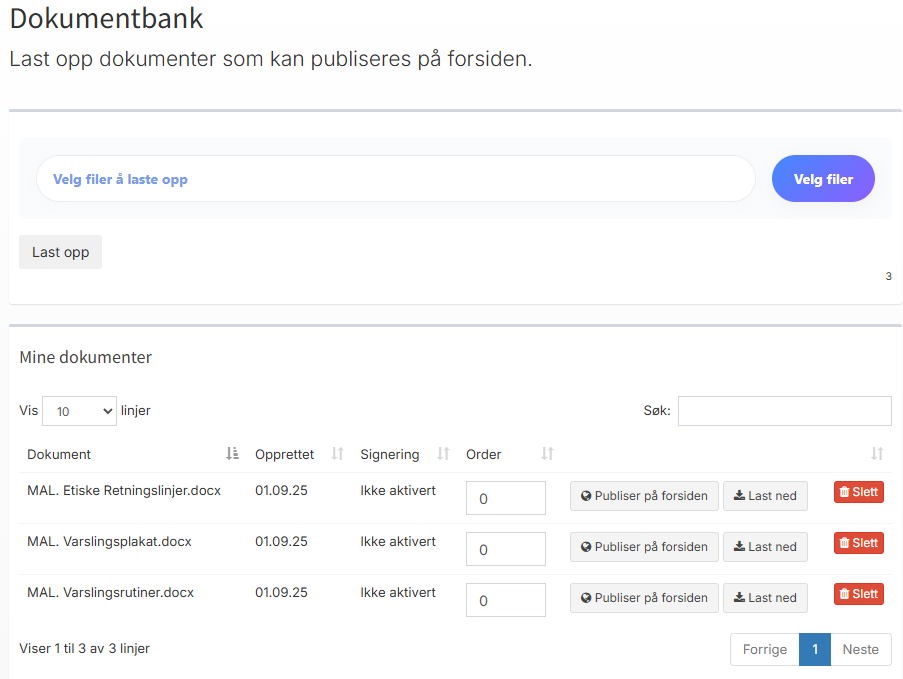The height and width of the screenshot is (679, 903).
Task: Download MAL. Varslingsrutiner.docx via Last ned
Action: point(764,598)
